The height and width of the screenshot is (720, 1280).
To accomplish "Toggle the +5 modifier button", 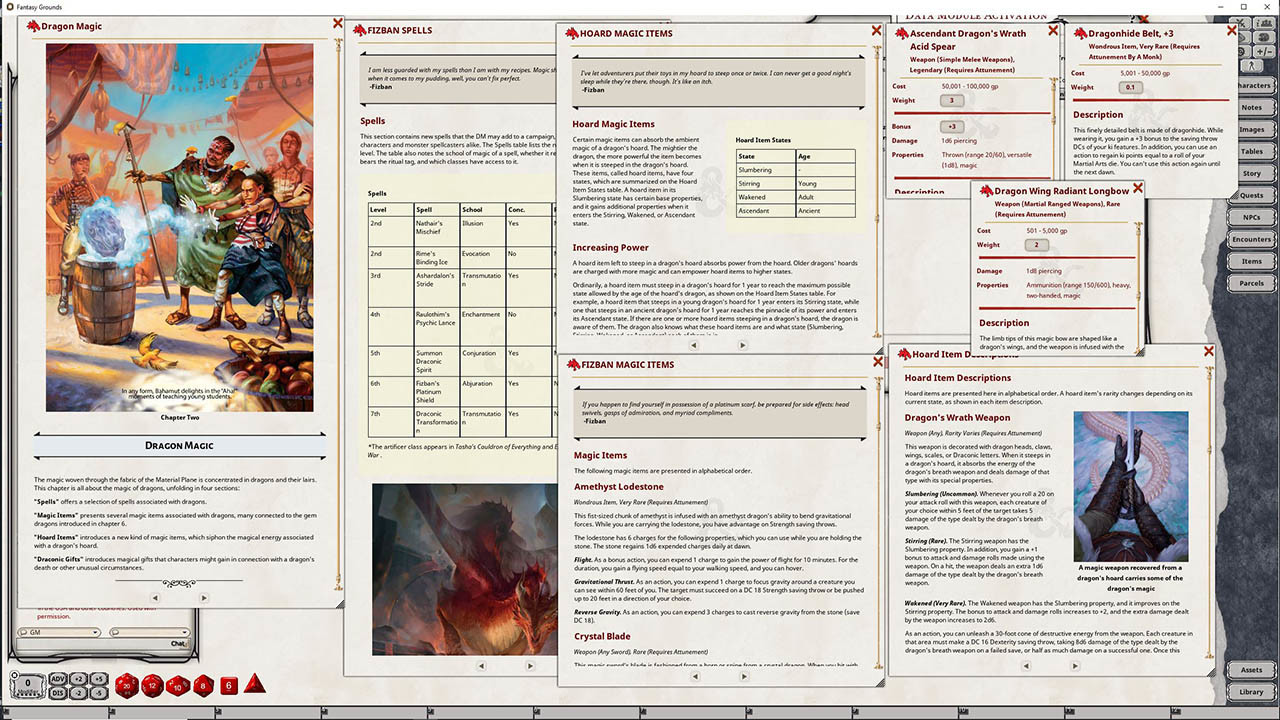I will coord(98,679).
